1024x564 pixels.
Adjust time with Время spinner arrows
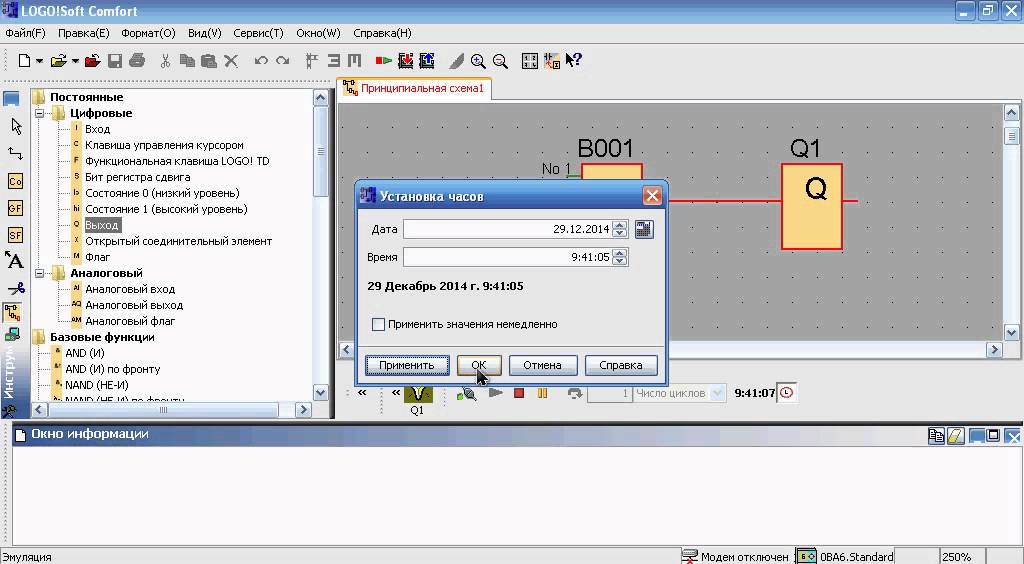pos(620,257)
